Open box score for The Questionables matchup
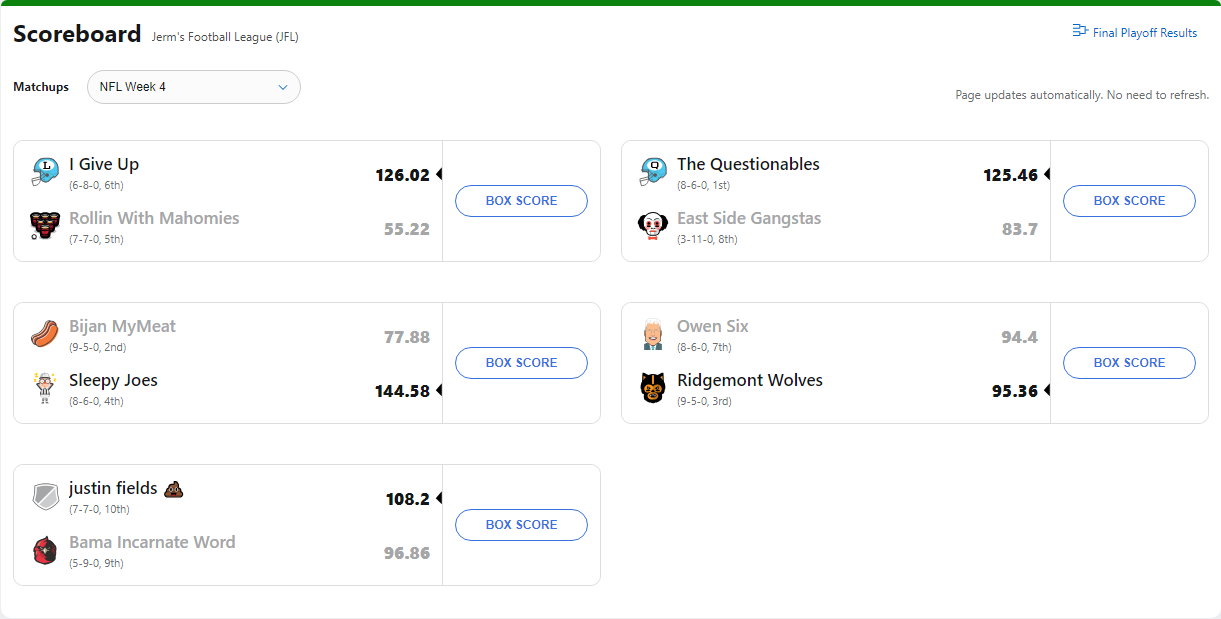The height and width of the screenshot is (619, 1221). 1129,201
